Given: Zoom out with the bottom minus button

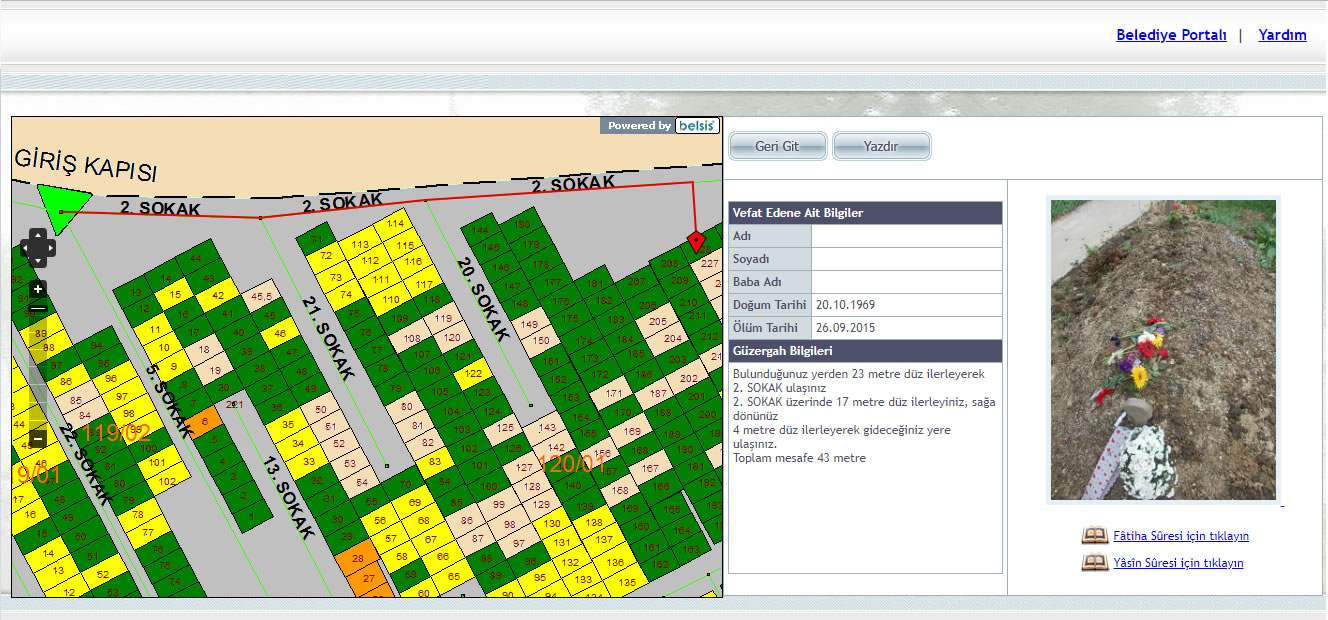Looking at the screenshot, I should [x=38, y=438].
